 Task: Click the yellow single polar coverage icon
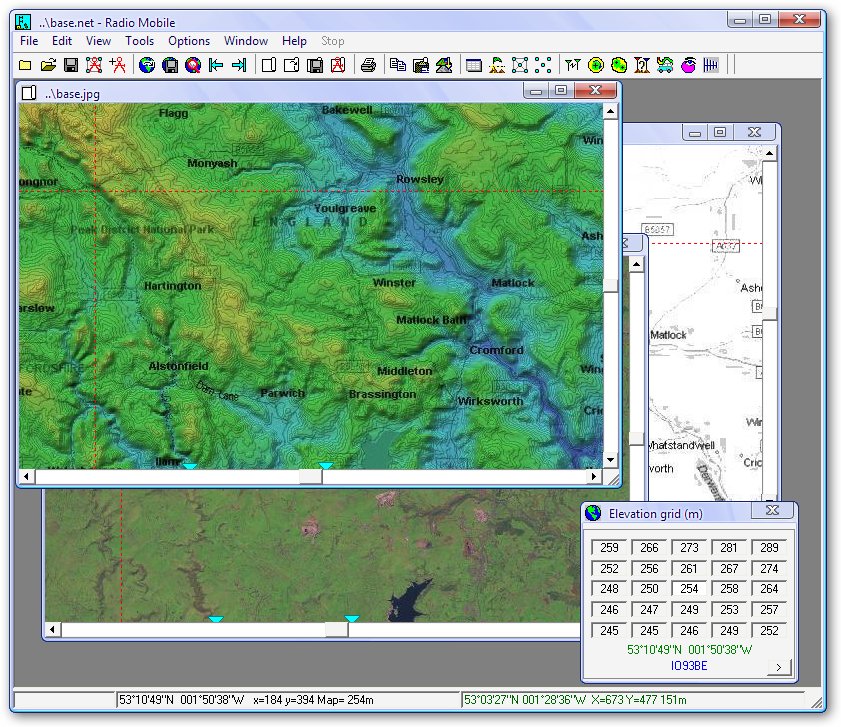point(596,66)
